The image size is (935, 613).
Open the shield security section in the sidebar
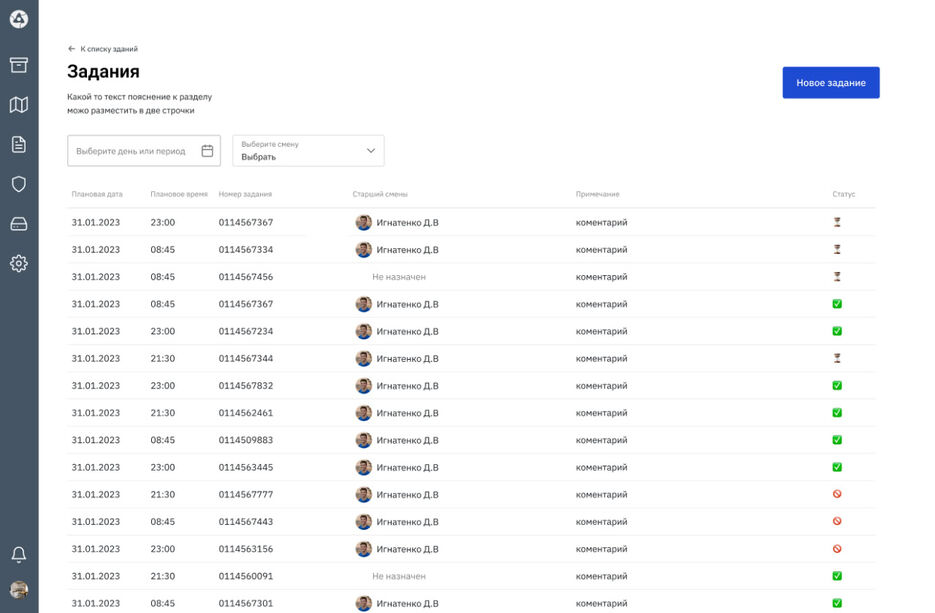(19, 184)
